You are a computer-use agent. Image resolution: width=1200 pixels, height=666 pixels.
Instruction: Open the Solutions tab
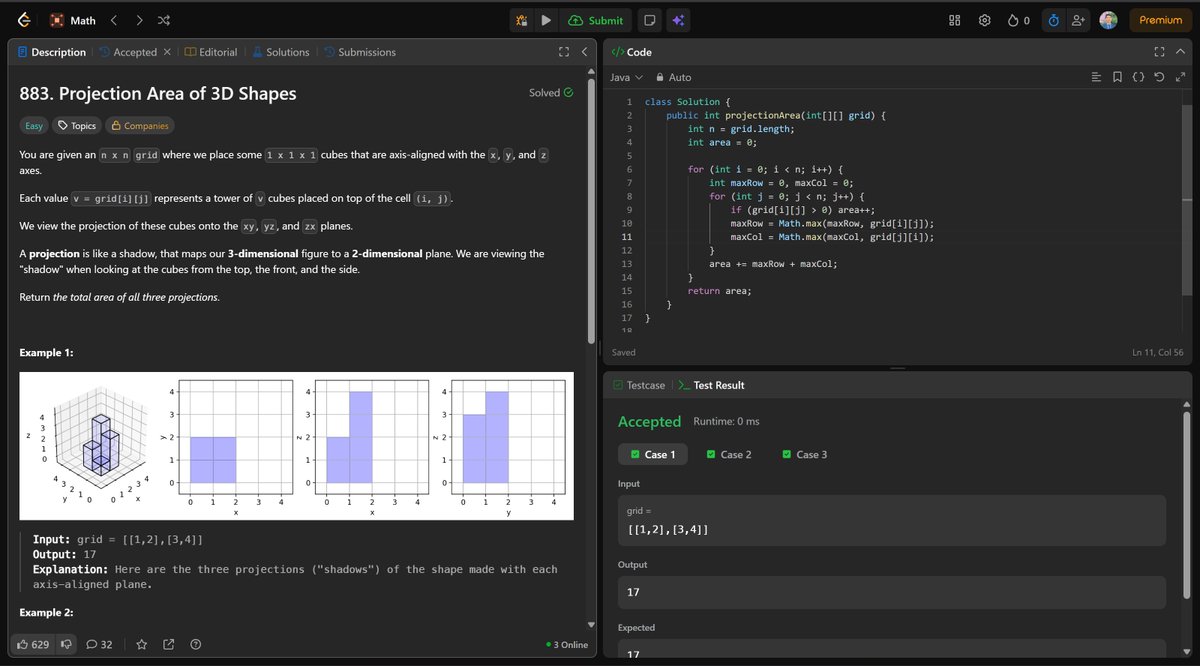tap(280, 52)
